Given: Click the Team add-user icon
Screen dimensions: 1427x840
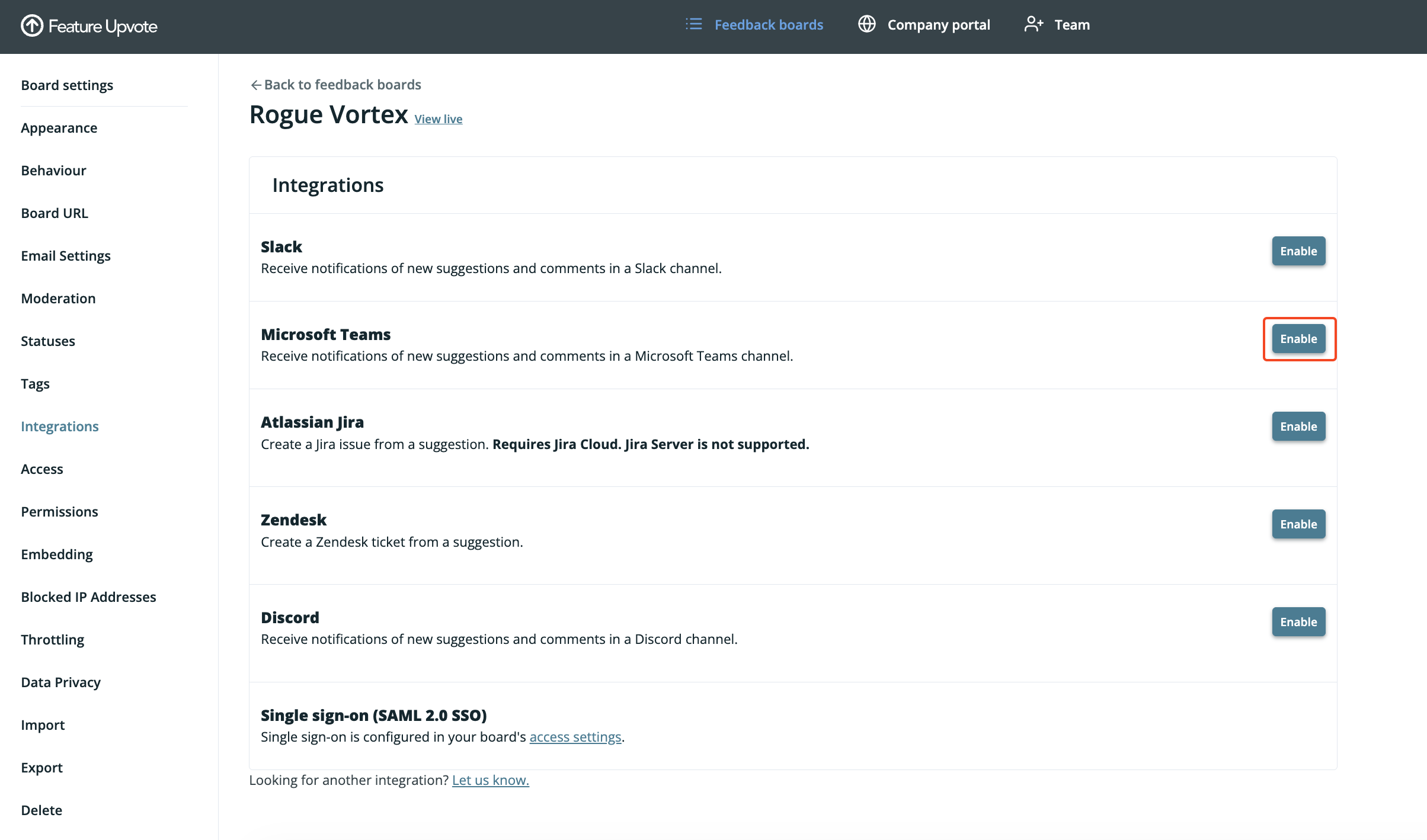Looking at the screenshot, I should point(1034,24).
